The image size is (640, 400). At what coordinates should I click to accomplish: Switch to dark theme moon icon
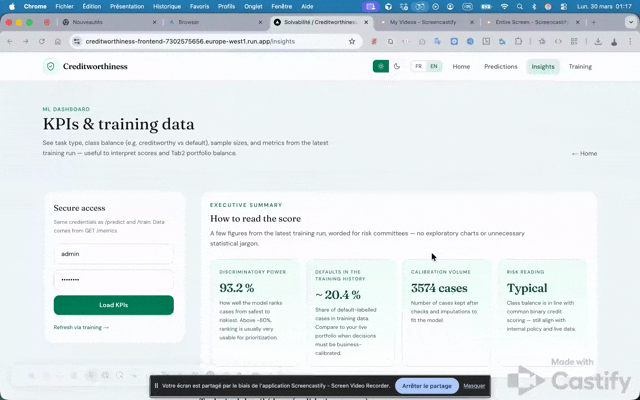[x=397, y=67]
